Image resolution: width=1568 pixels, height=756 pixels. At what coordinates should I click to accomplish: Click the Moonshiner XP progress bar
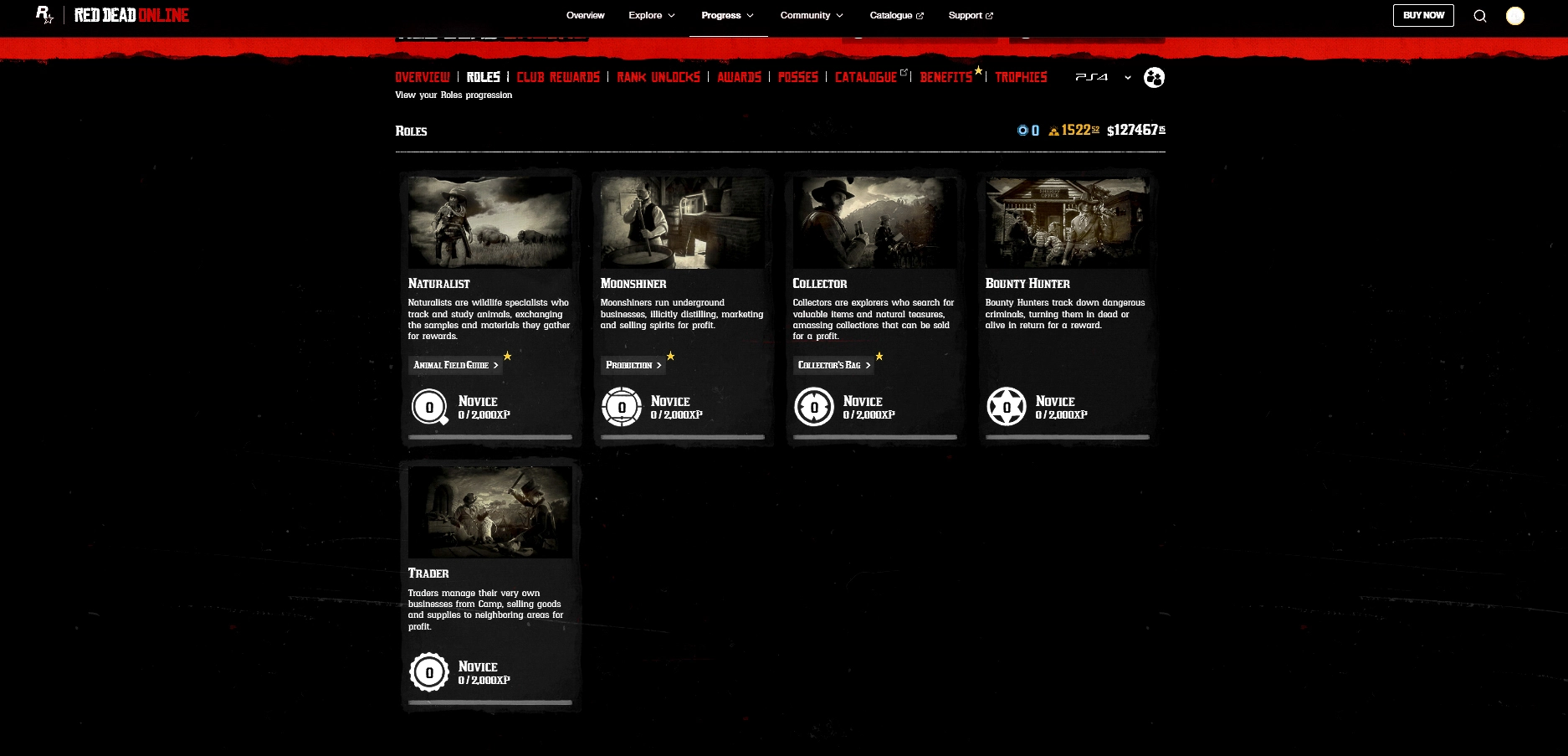(683, 437)
